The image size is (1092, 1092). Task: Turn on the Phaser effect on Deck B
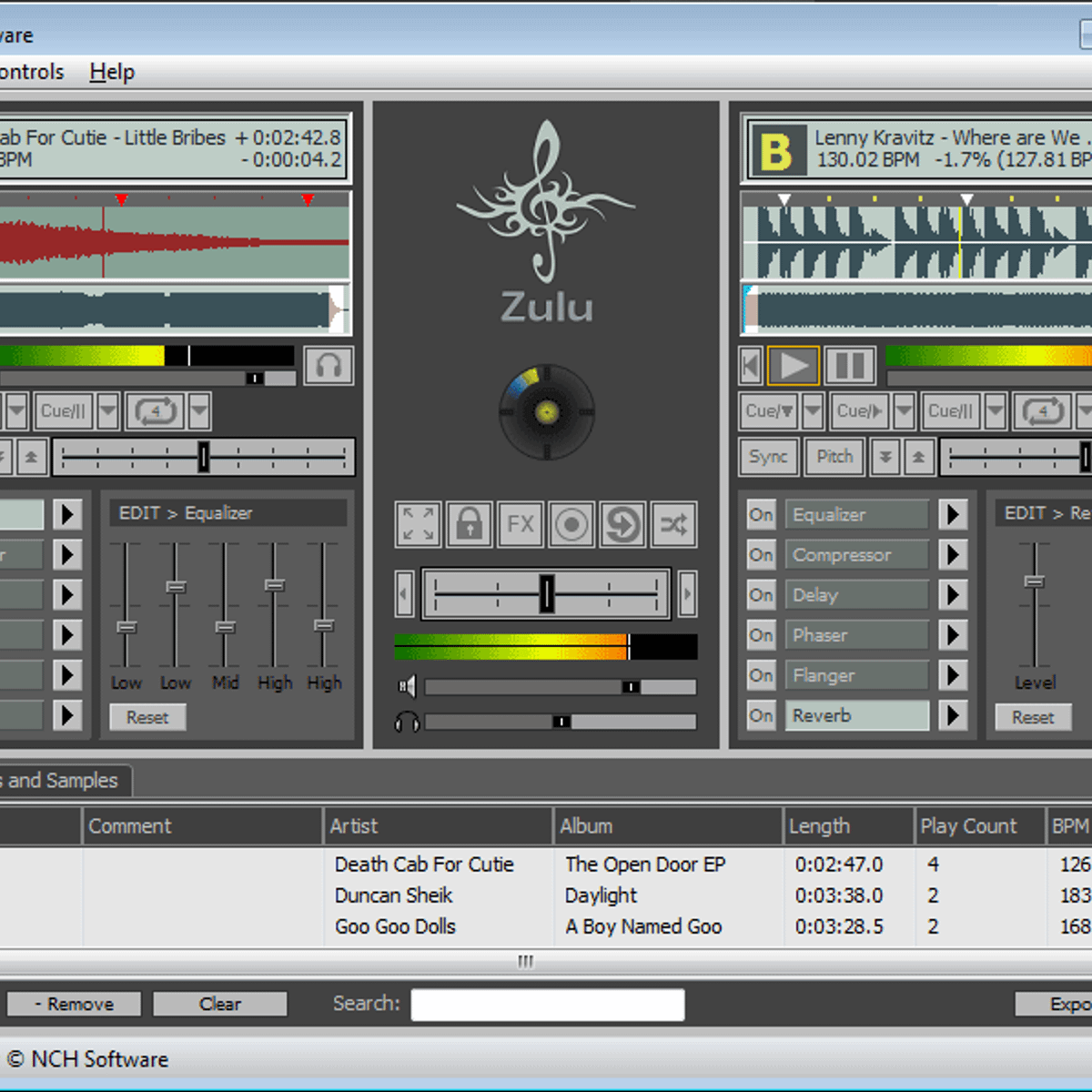click(x=761, y=635)
